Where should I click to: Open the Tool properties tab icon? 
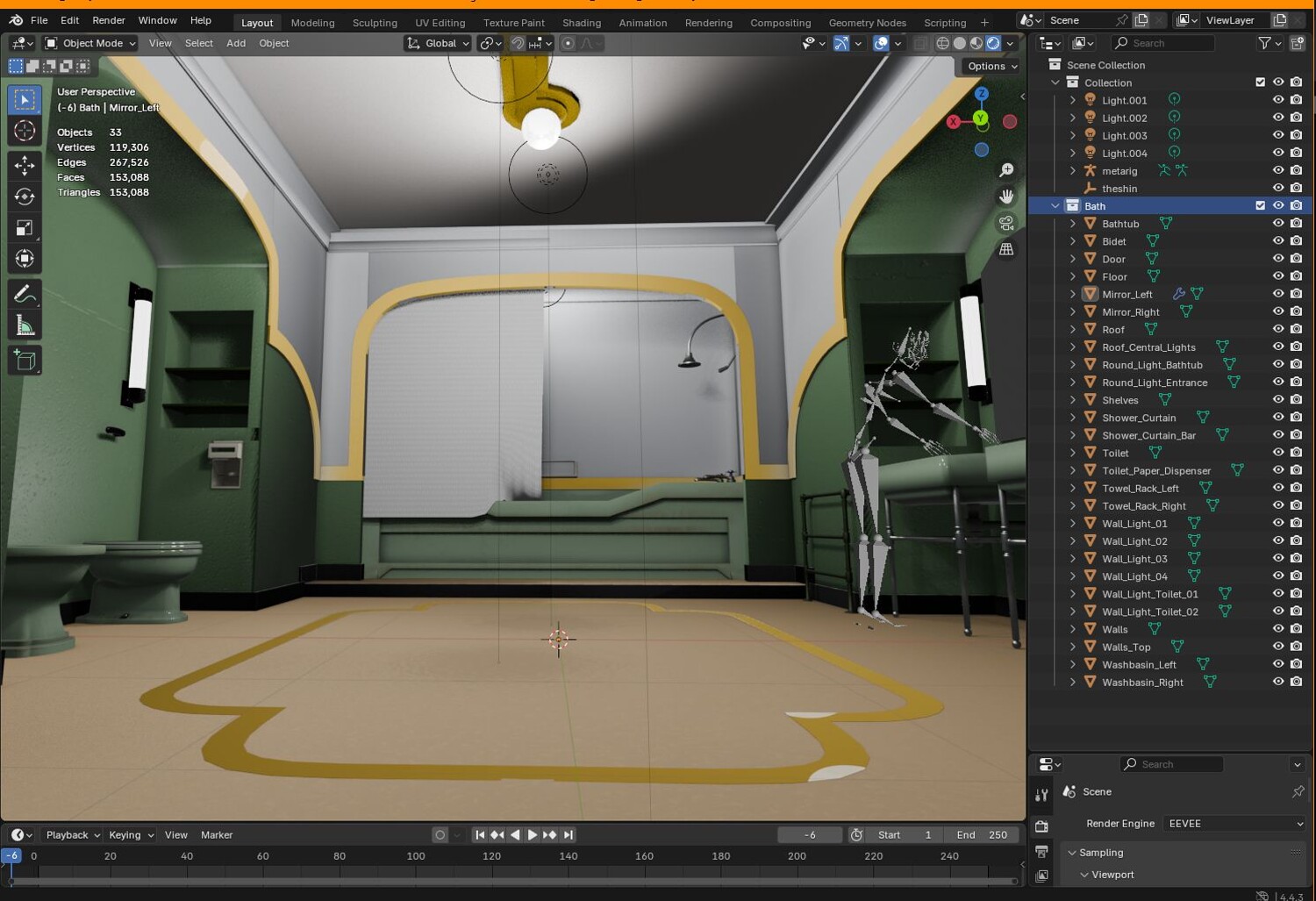coord(1041,796)
